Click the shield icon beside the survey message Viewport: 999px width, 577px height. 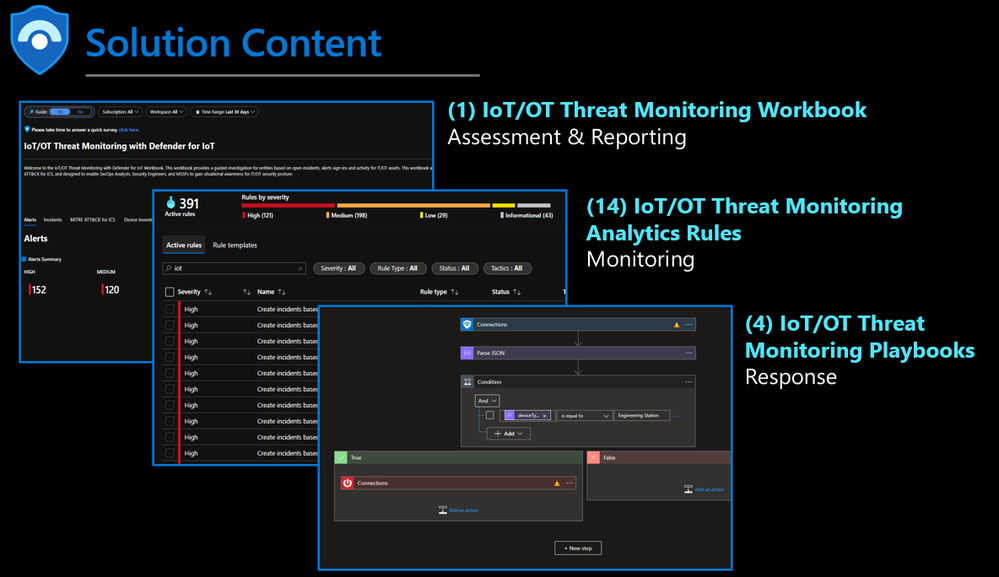pyautogui.click(x=27, y=129)
